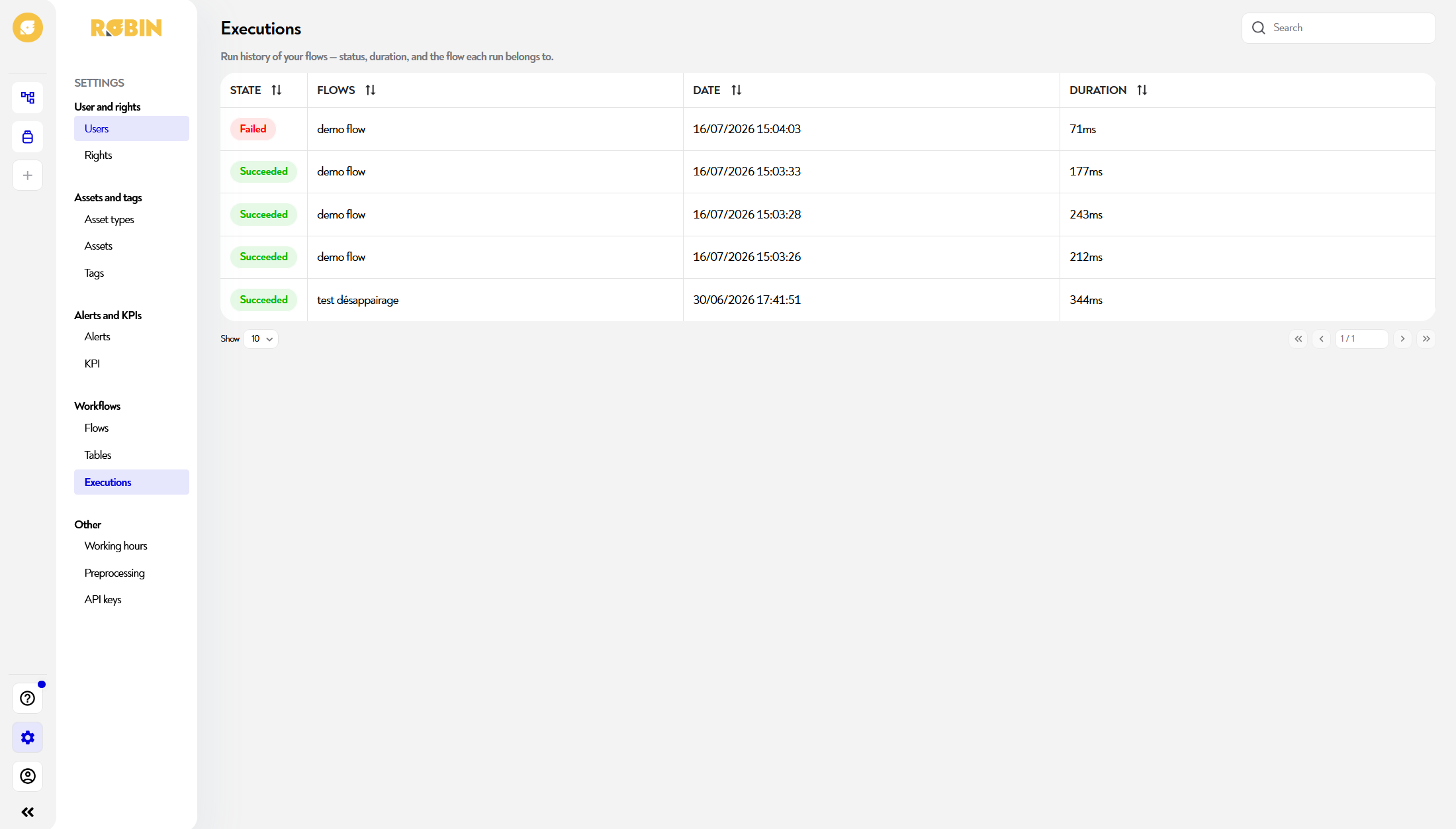Open Flows under Workflows
This screenshot has width=1456, height=829.
tap(132, 428)
